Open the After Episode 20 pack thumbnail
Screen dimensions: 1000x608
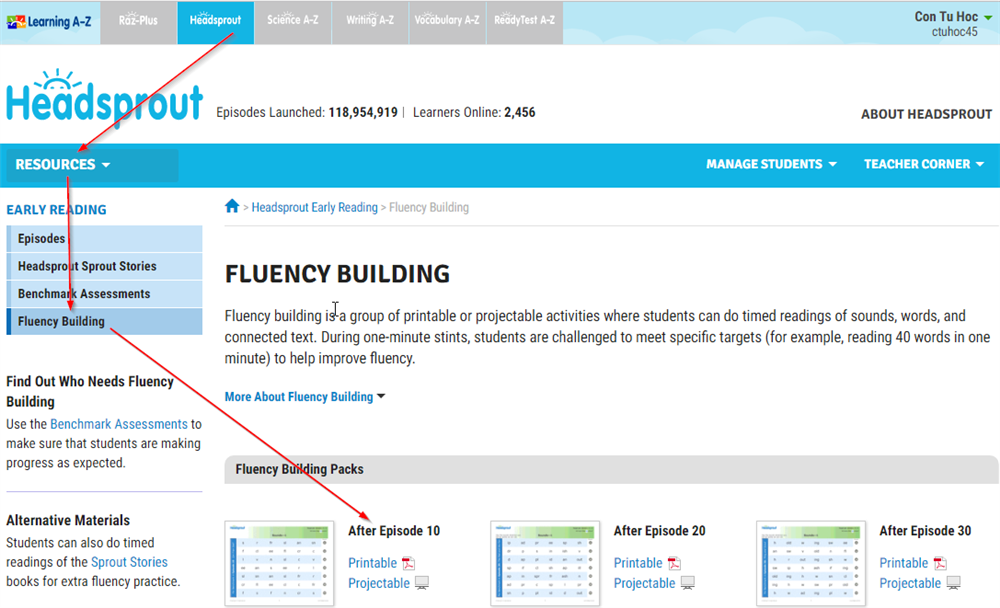[x=545, y=563]
